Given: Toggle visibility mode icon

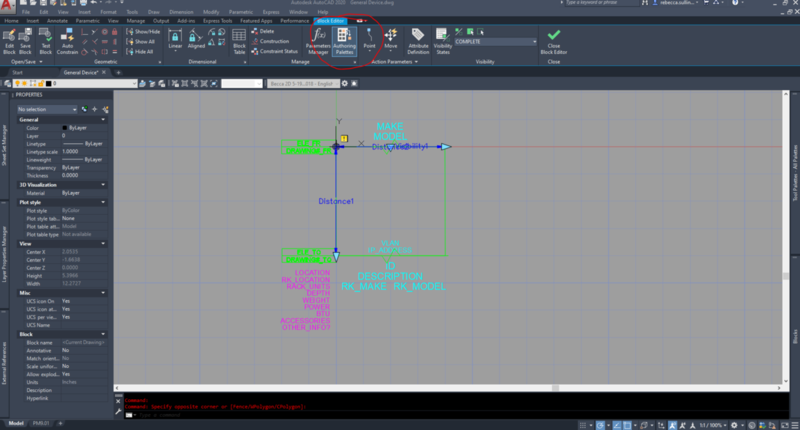Looking at the screenshot, I should coord(459,32).
